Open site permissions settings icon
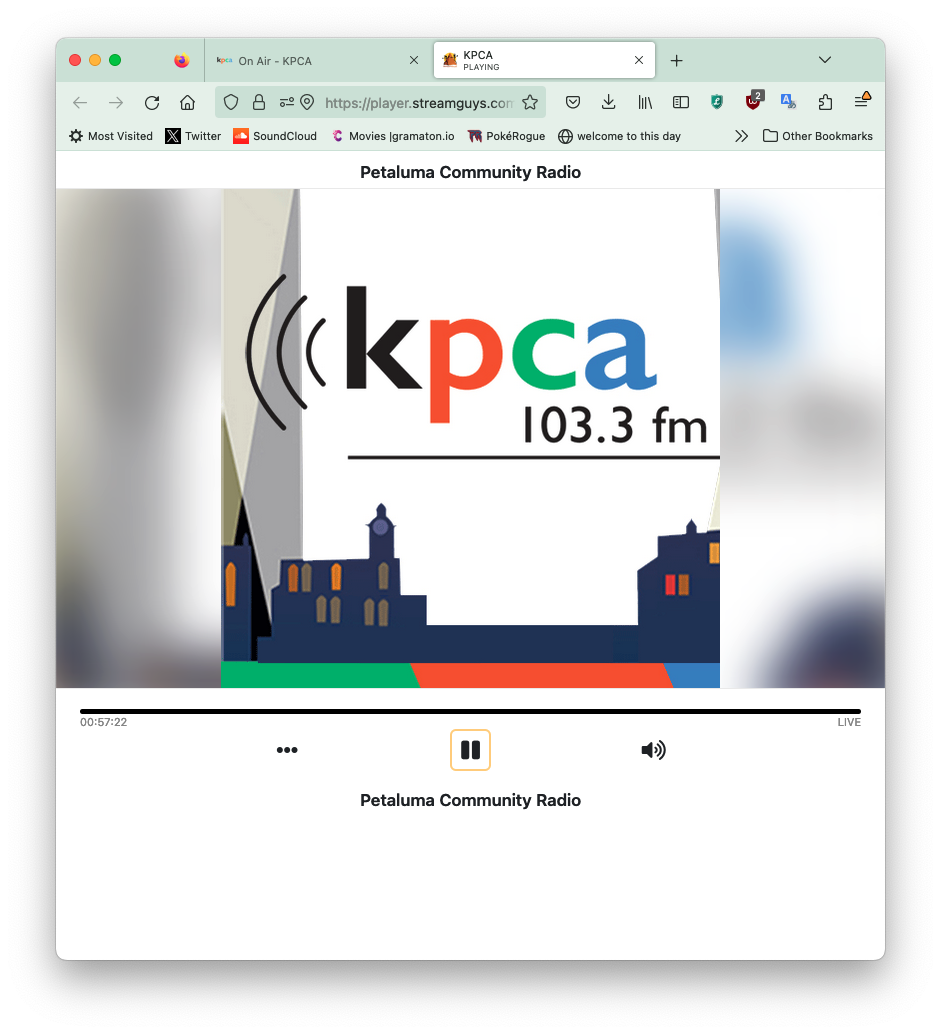 (x=286, y=102)
